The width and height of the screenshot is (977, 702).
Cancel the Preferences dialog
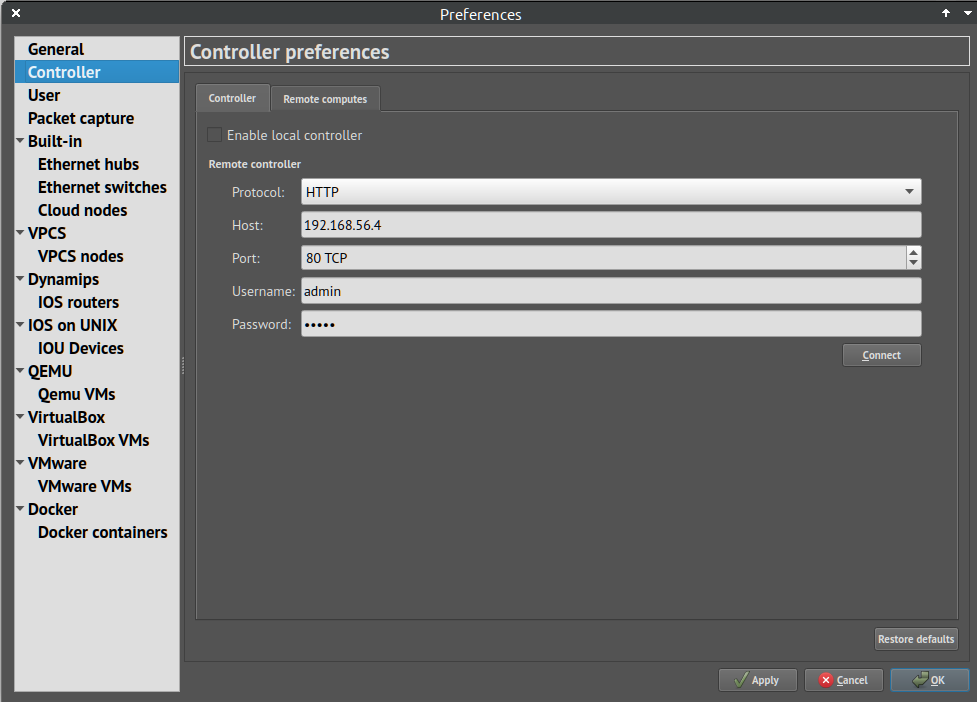click(844, 680)
